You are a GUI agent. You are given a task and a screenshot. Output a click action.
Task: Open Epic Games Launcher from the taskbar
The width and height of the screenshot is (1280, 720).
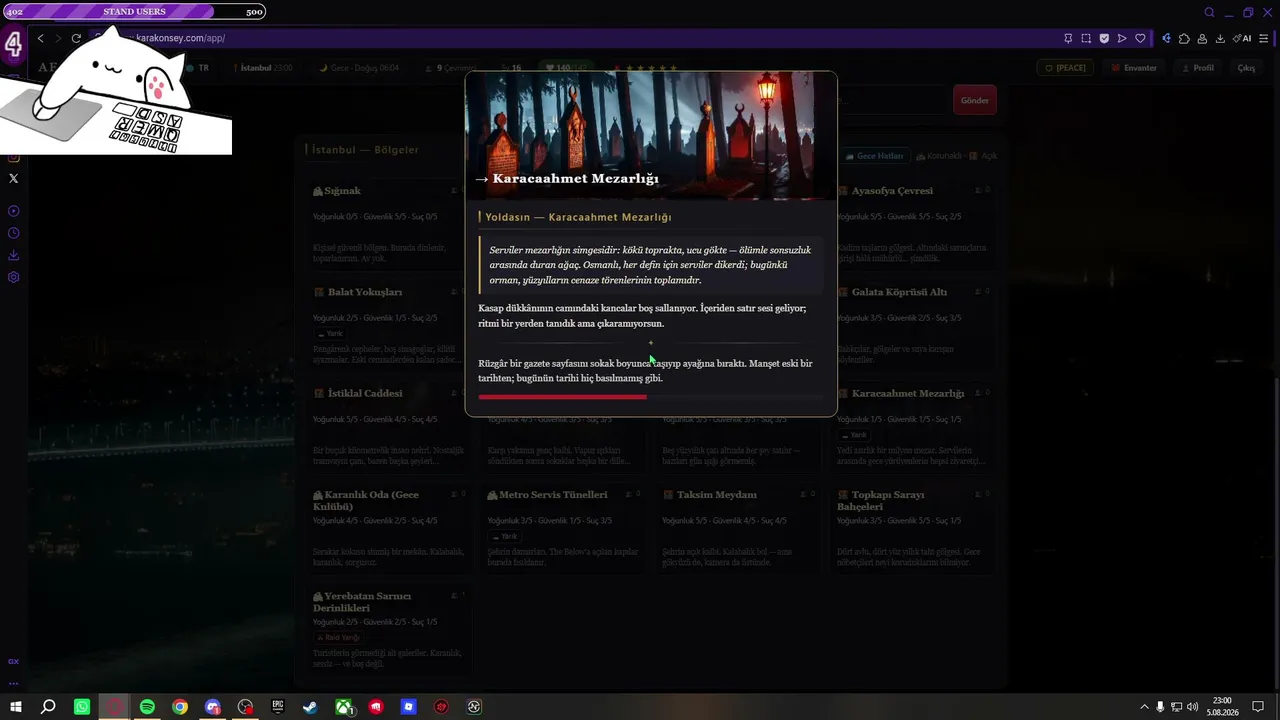point(278,707)
